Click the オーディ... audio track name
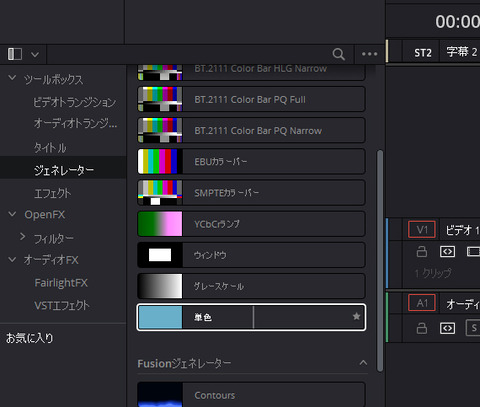The image size is (480, 407). tap(463, 304)
